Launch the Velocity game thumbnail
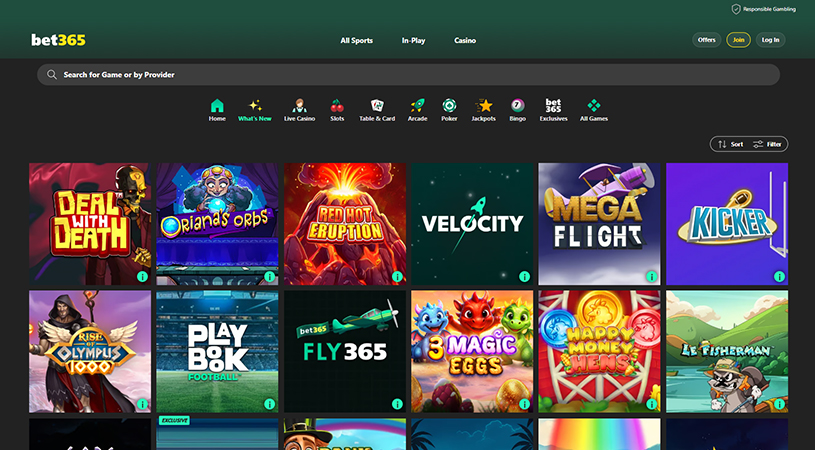815x450 pixels. point(472,224)
